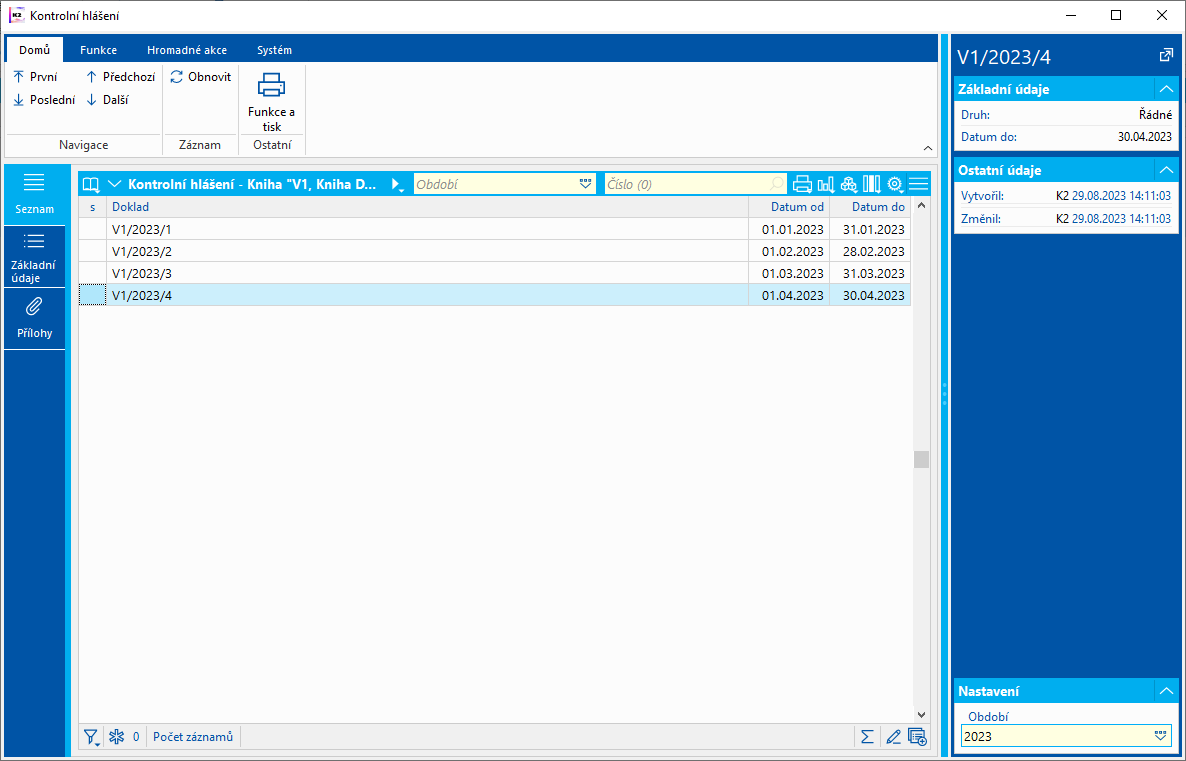The image size is (1186, 761).
Task: Open the chart icon in the list toolbar
Action: pyautogui.click(x=826, y=184)
